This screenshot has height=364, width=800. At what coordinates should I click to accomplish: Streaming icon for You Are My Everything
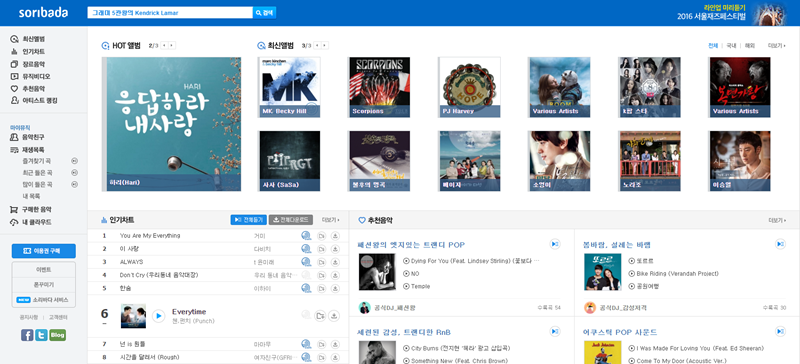pyautogui.click(x=306, y=235)
